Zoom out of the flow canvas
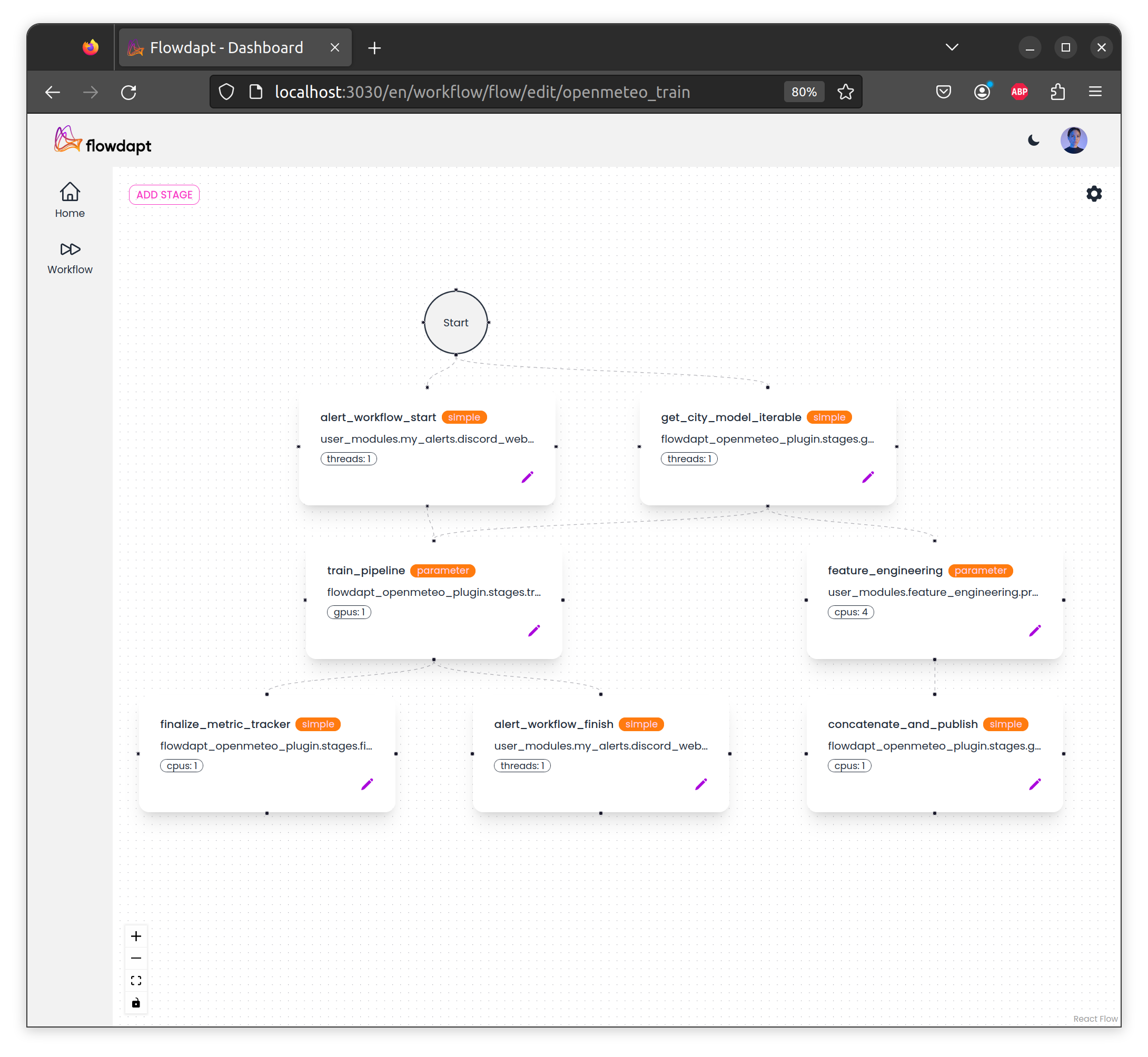This screenshot has height=1057, width=1148. (x=136, y=958)
